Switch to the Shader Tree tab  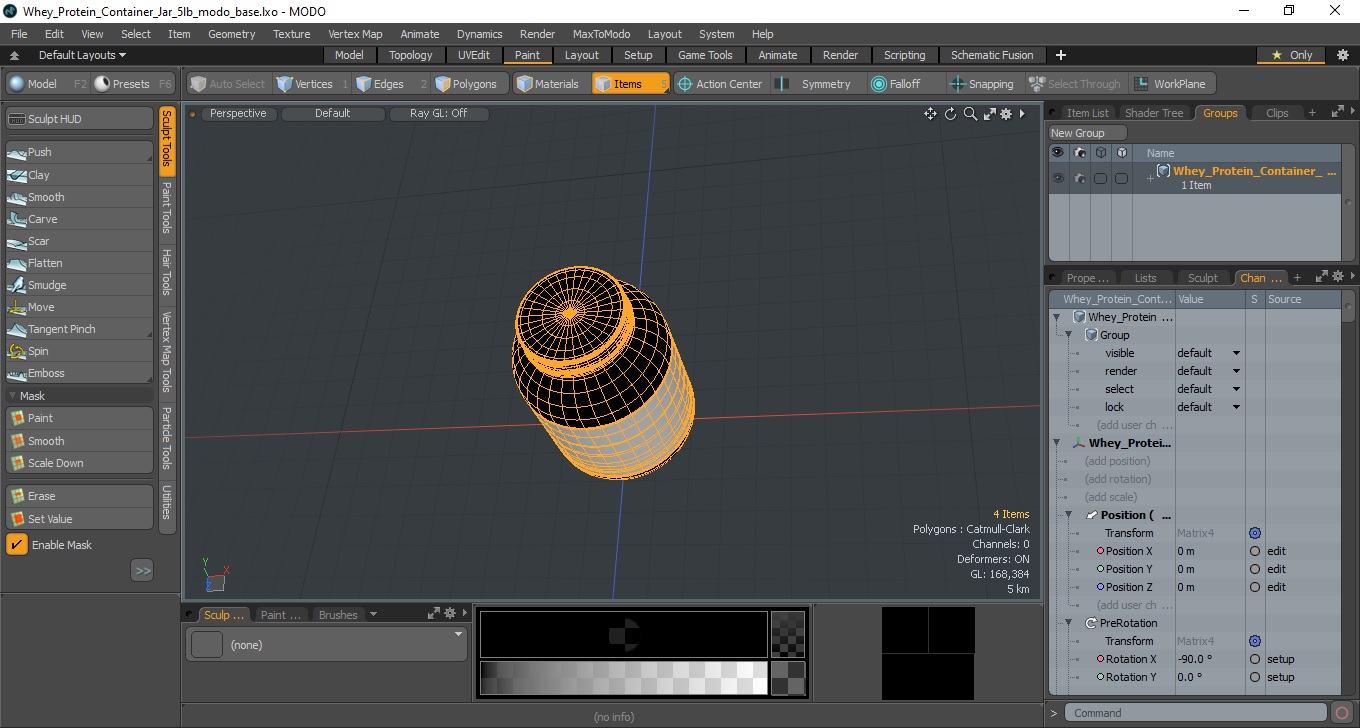coord(1154,113)
